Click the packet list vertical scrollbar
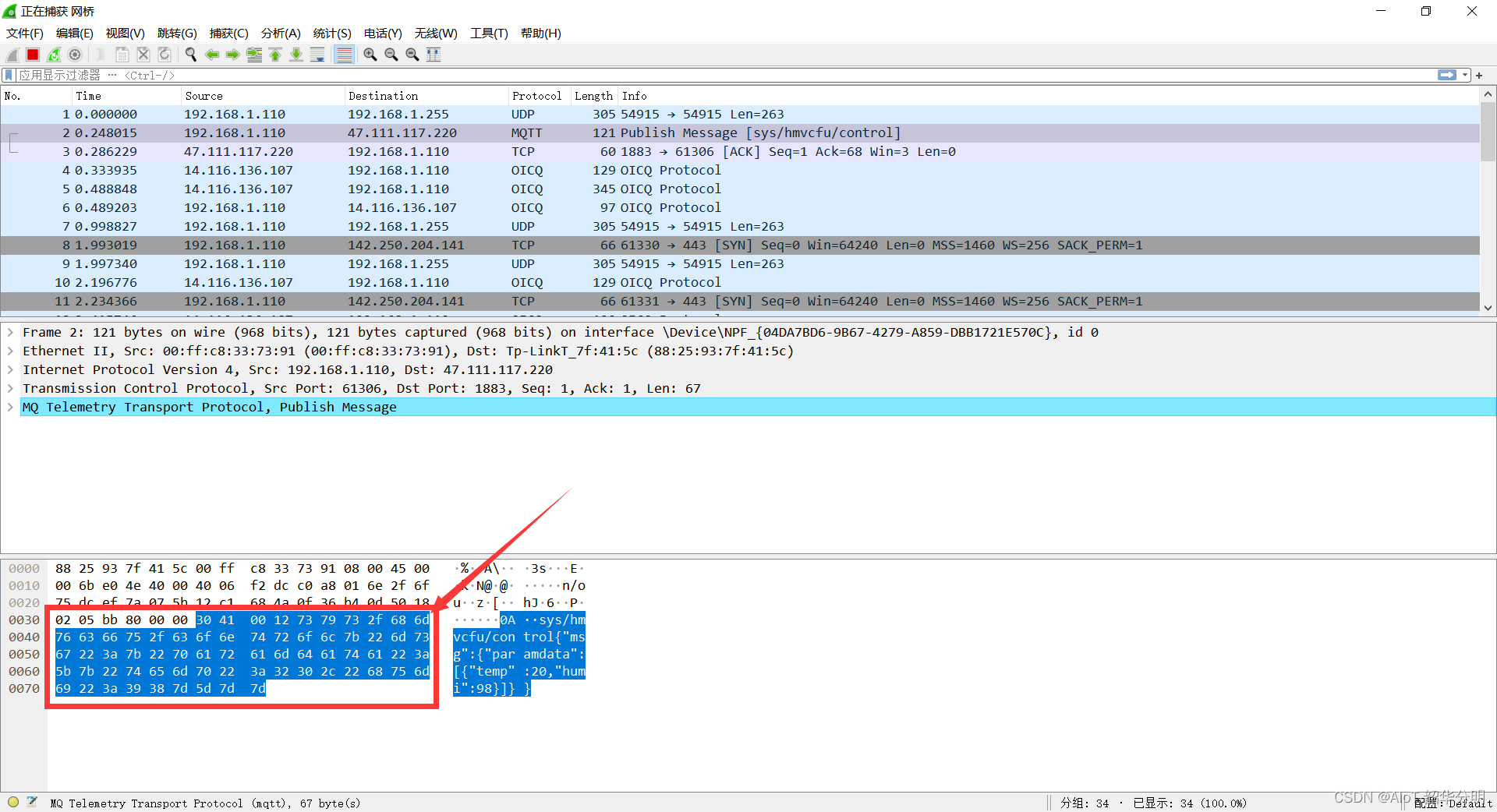1497x812 pixels. 1488,203
